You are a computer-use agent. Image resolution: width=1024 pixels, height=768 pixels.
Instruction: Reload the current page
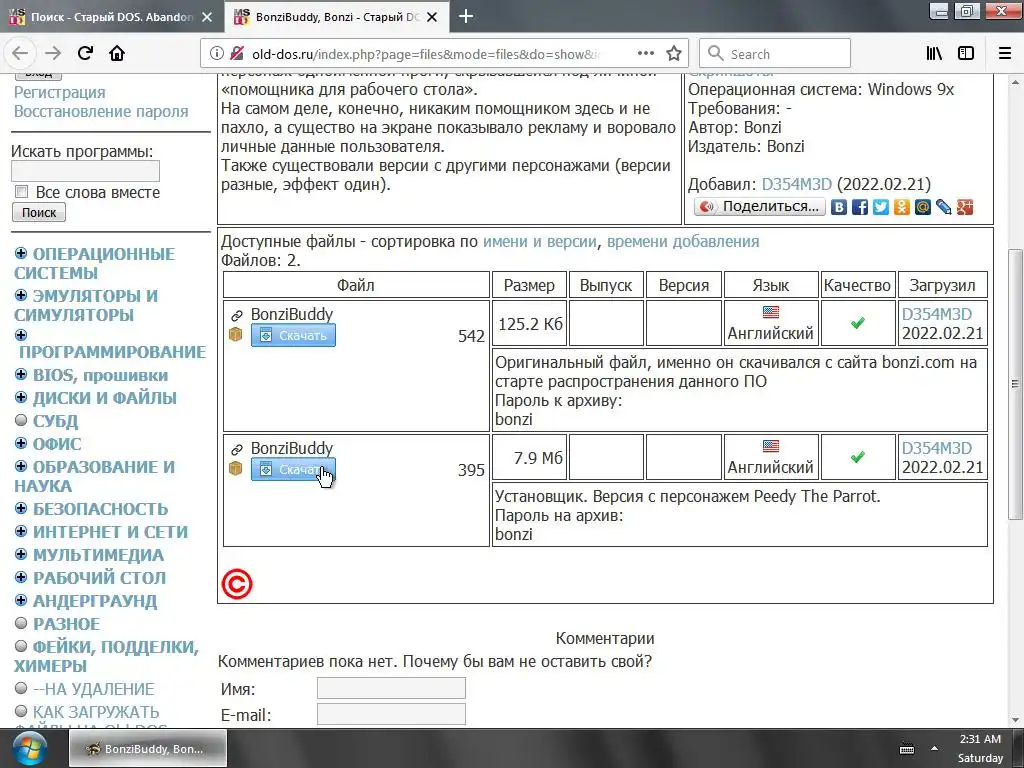click(x=85, y=54)
